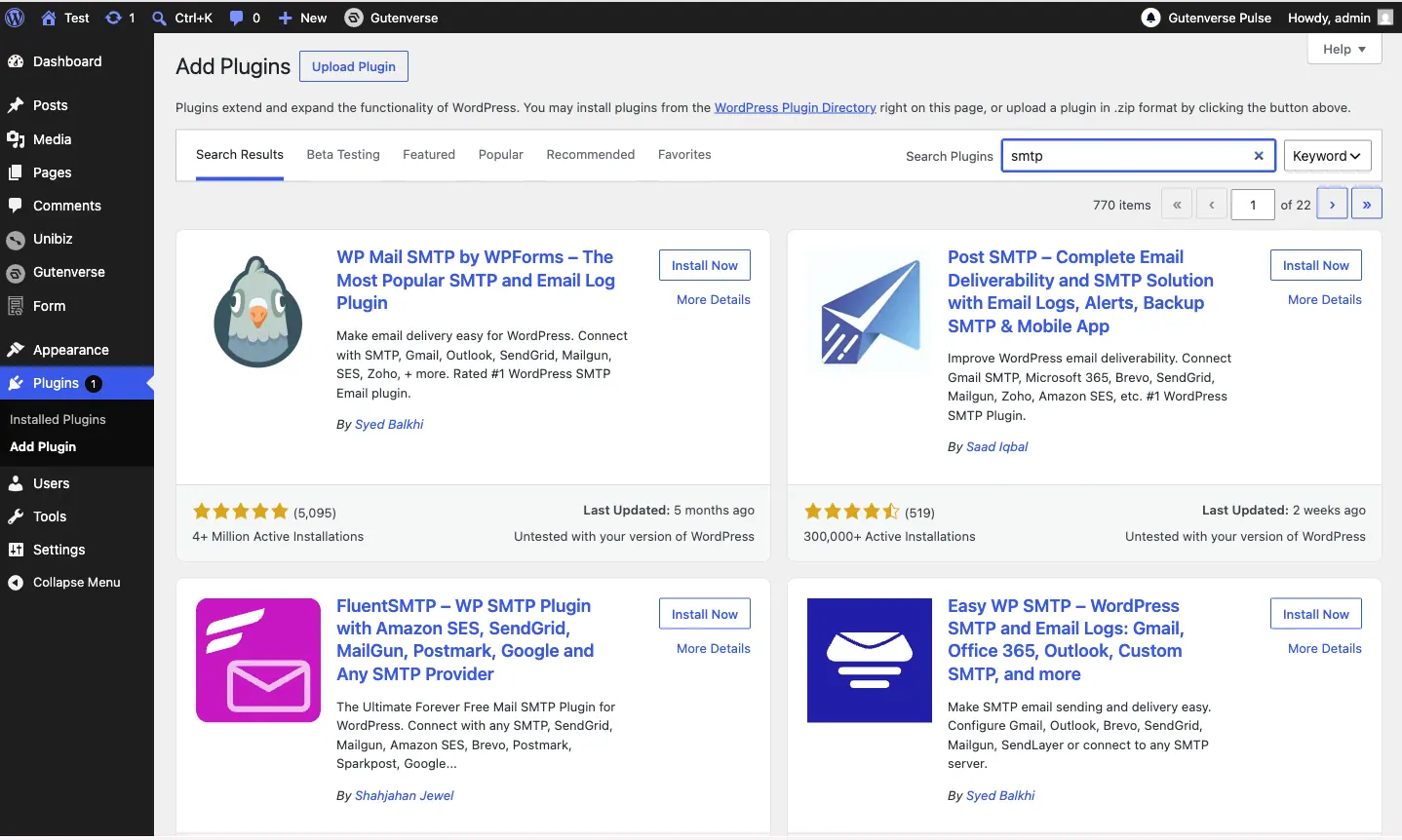Click the Unibiz sidebar icon
The height and width of the screenshot is (840, 1402).
pyautogui.click(x=16, y=240)
